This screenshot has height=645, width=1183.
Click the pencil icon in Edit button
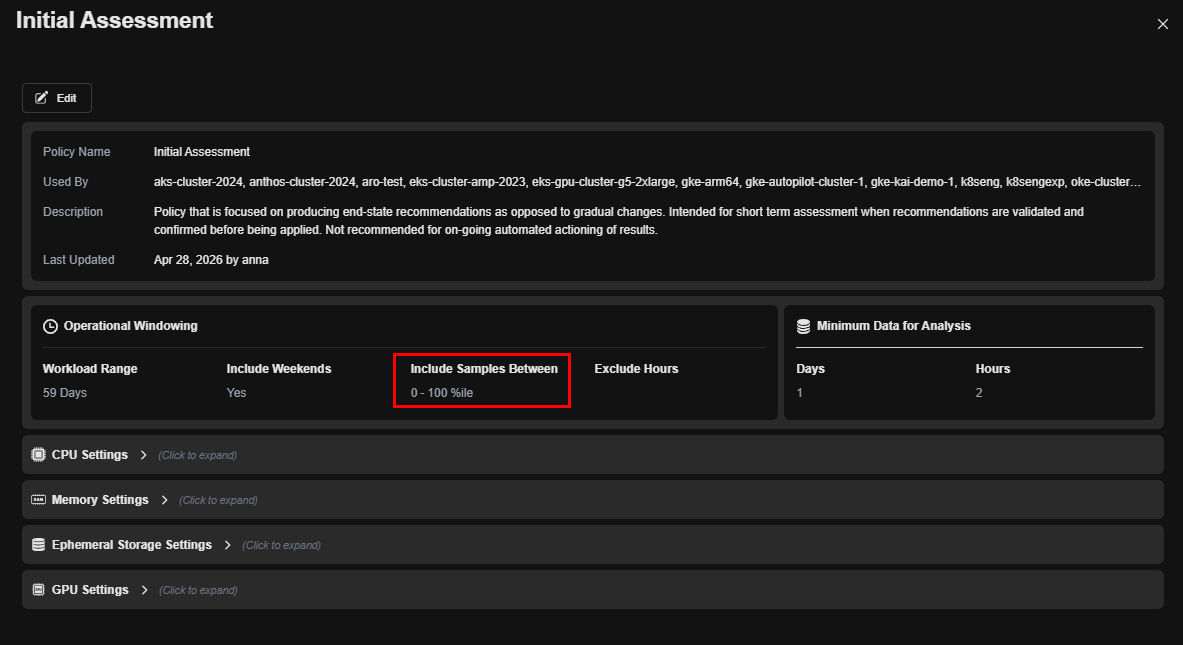(41, 98)
